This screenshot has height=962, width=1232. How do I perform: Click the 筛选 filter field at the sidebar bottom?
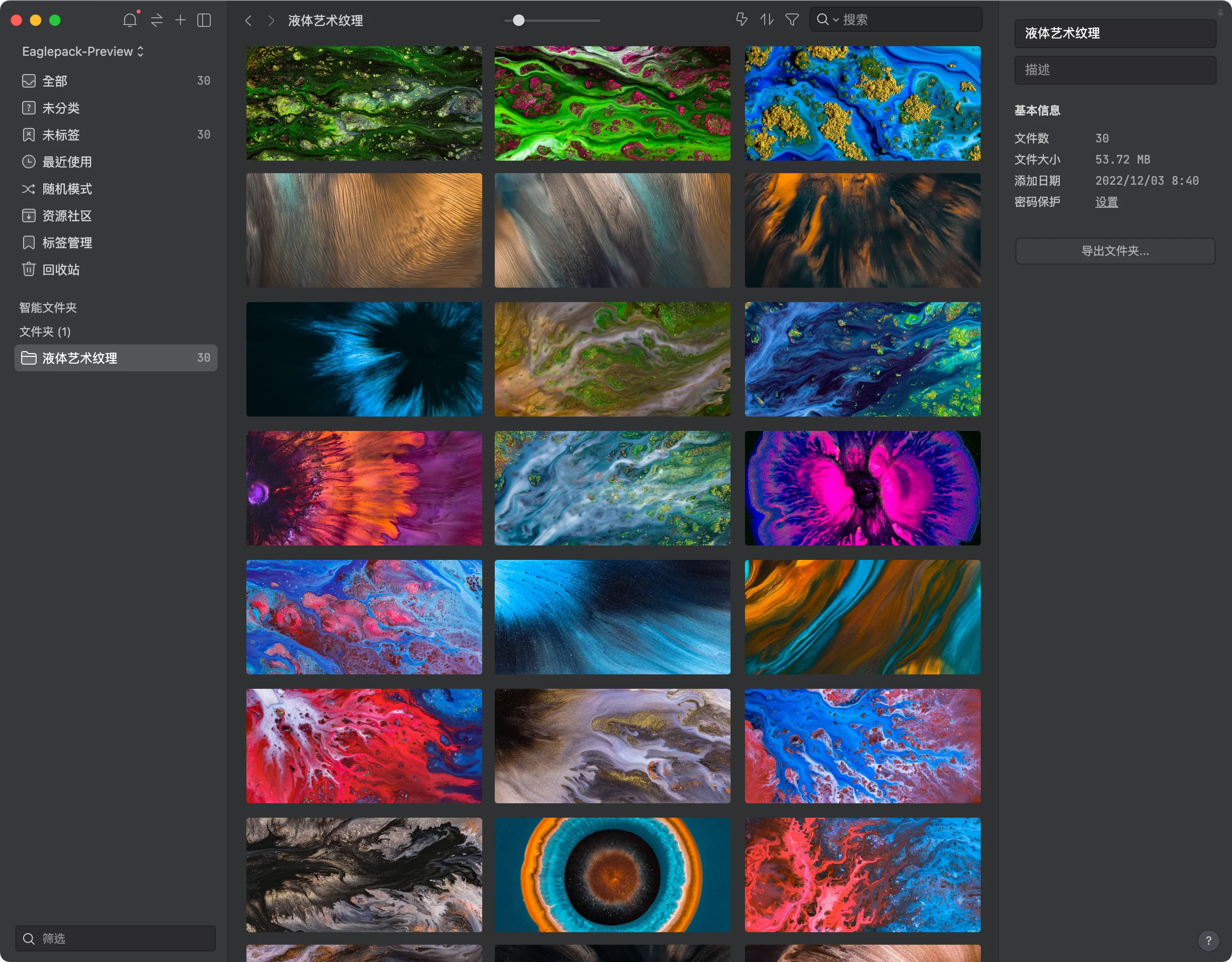click(x=115, y=938)
